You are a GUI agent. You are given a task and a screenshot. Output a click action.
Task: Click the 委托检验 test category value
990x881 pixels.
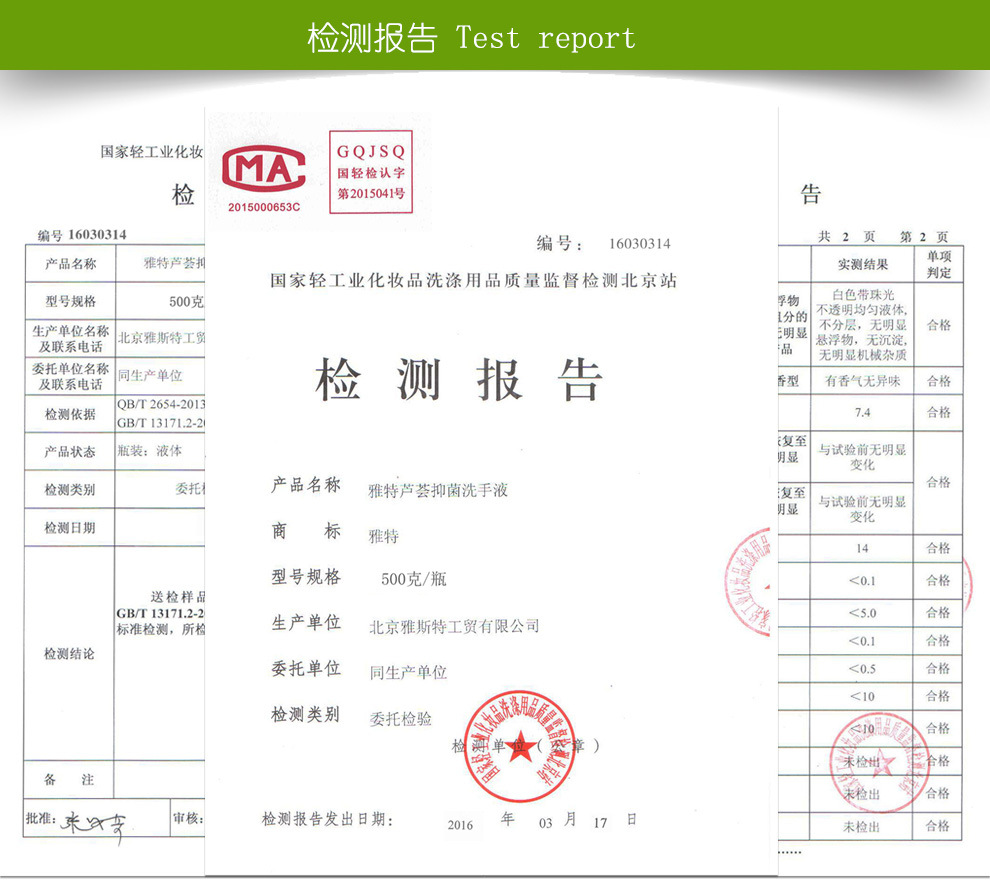401,718
